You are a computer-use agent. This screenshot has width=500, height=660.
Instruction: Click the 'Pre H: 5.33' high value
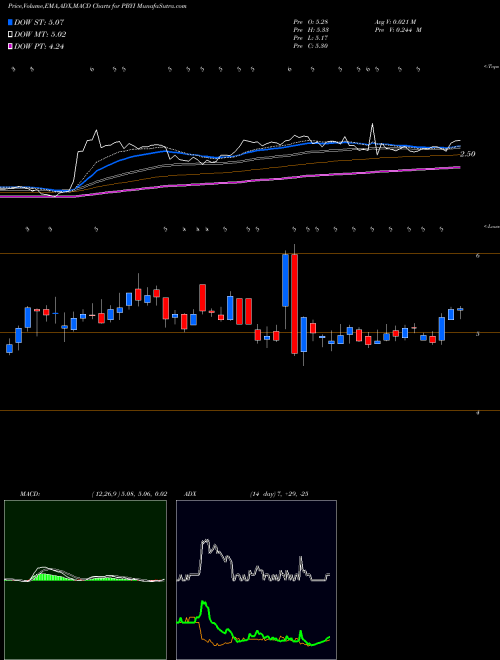tap(311, 30)
